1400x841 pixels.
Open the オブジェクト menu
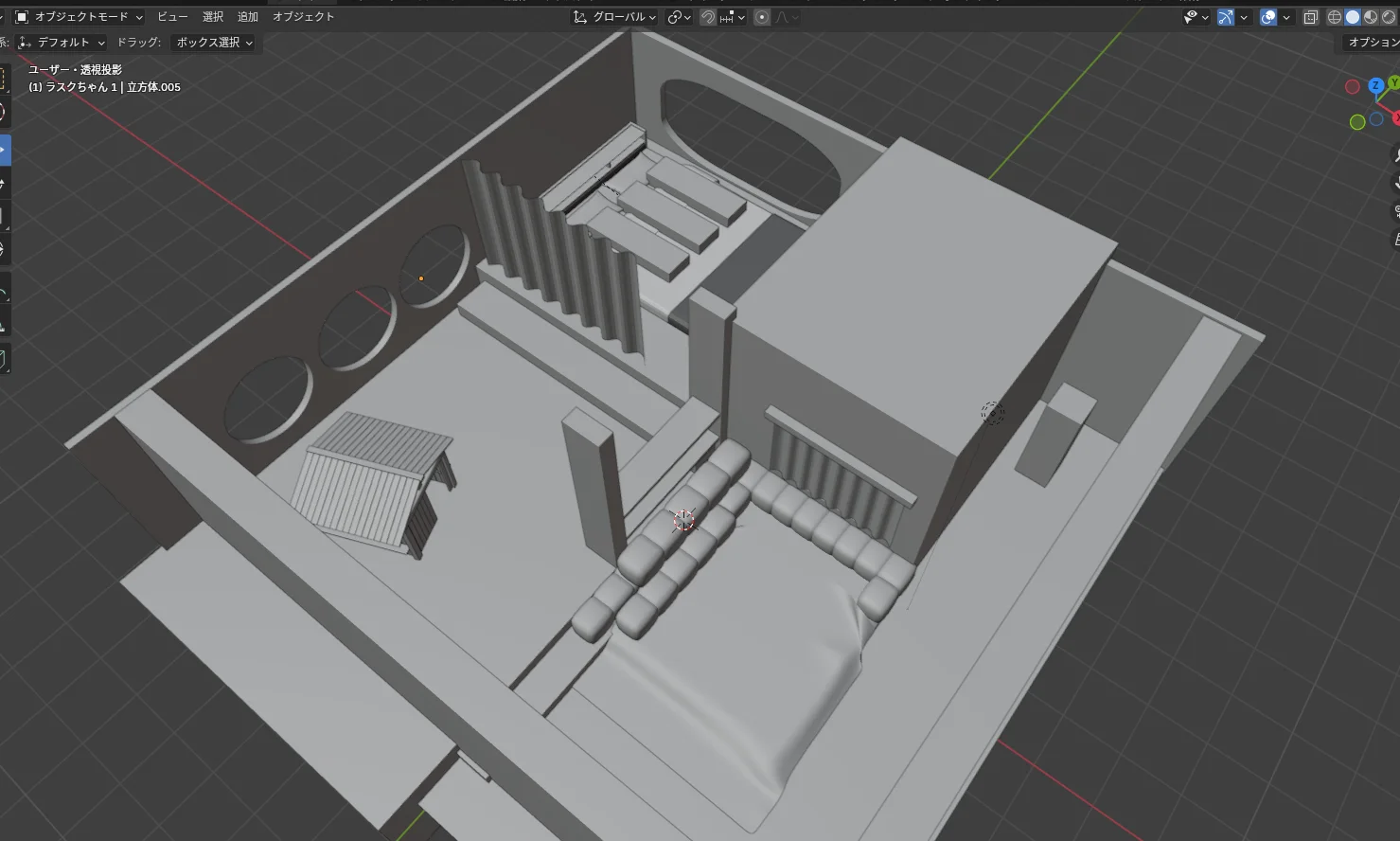pos(303,17)
